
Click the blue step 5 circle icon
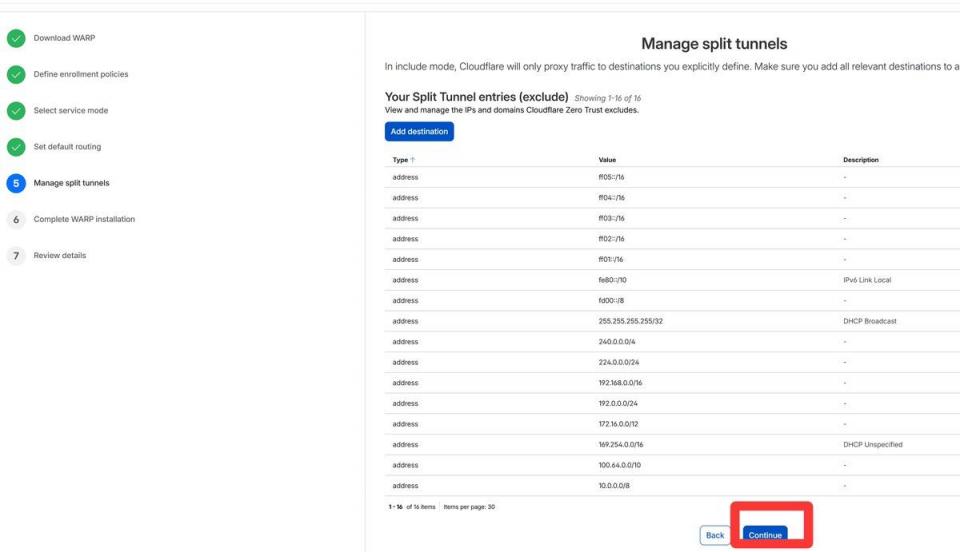(15, 183)
